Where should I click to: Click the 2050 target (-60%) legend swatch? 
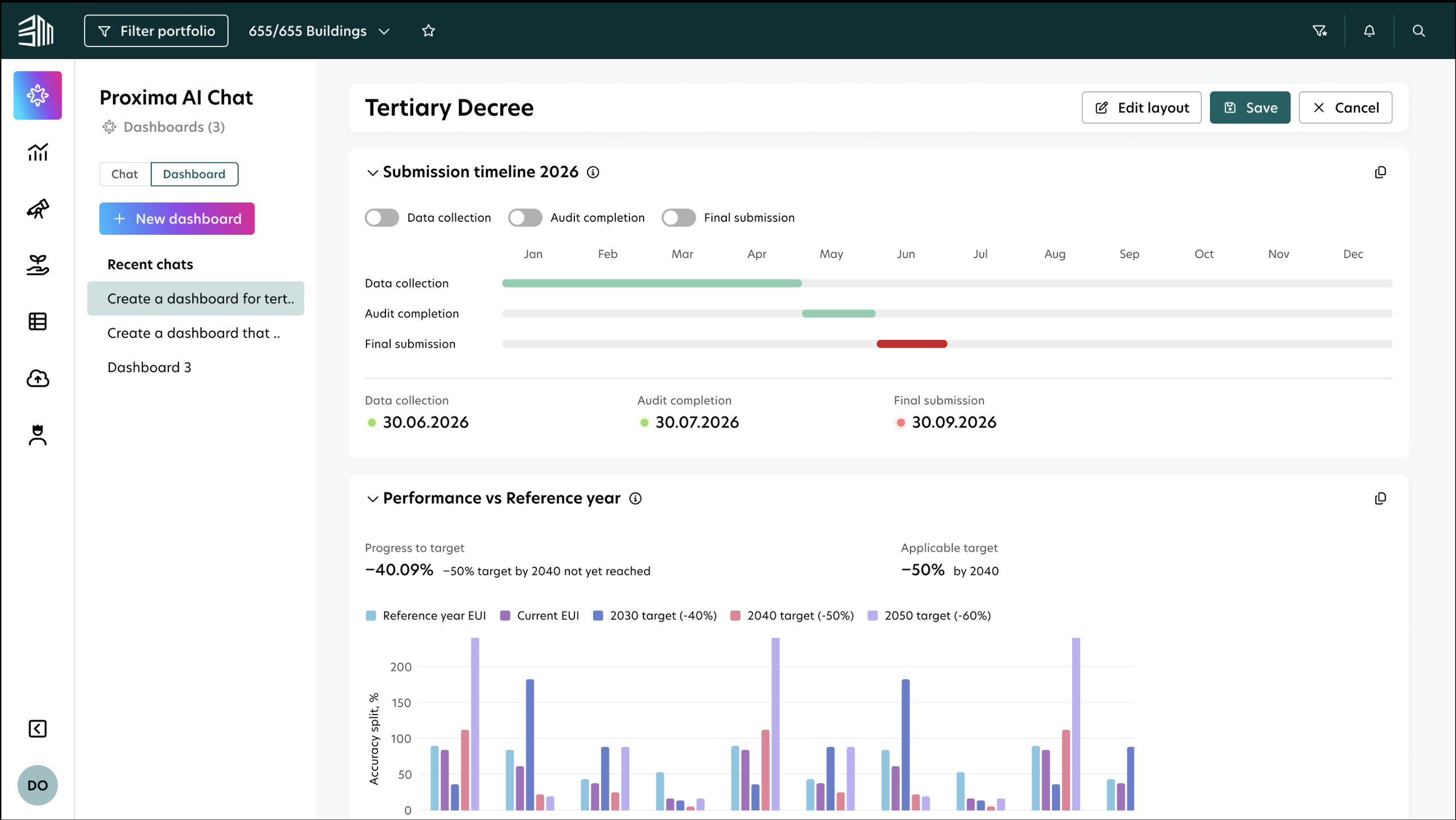(x=873, y=616)
